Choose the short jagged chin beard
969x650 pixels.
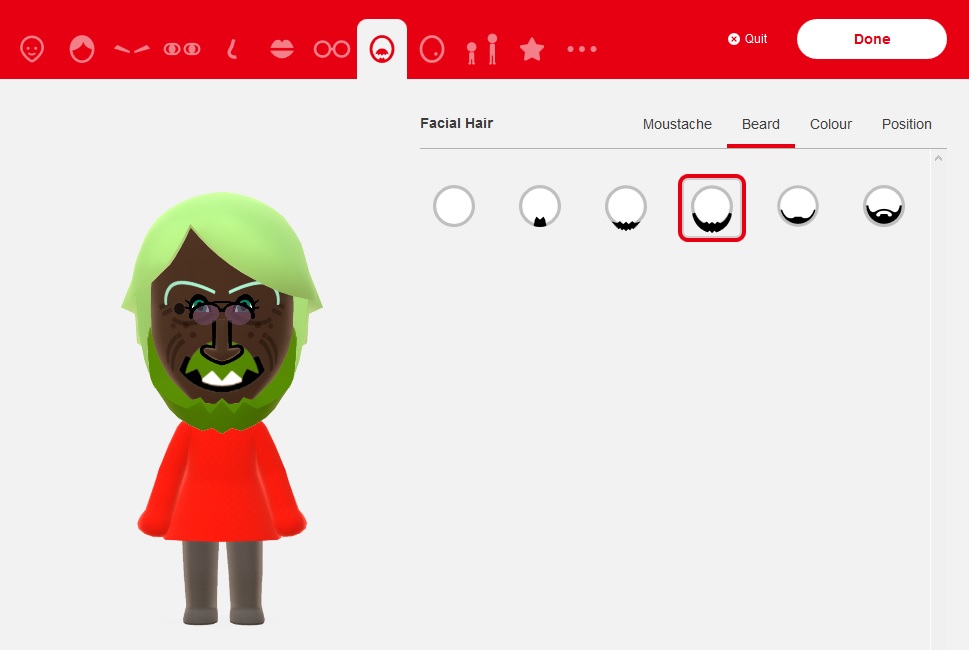click(626, 206)
